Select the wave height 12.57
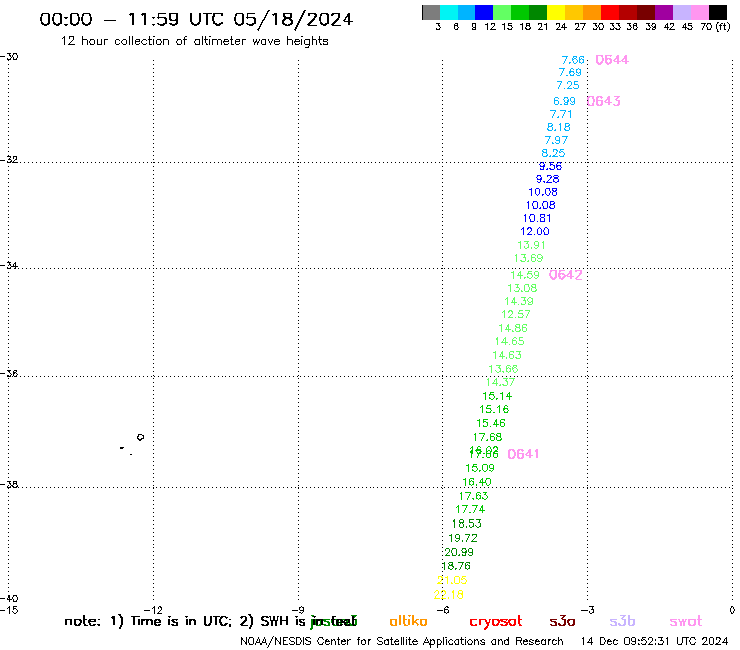The height and width of the screenshot is (650, 740). click(516, 314)
